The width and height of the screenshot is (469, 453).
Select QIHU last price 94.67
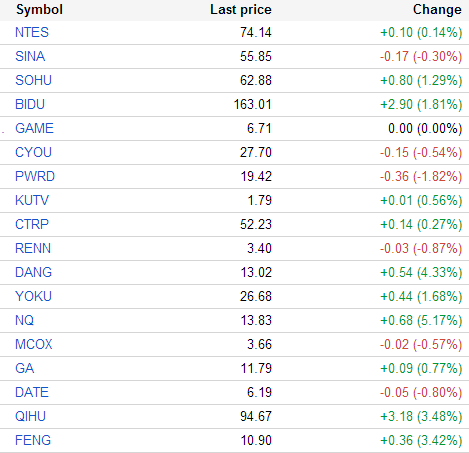[x=256, y=416]
